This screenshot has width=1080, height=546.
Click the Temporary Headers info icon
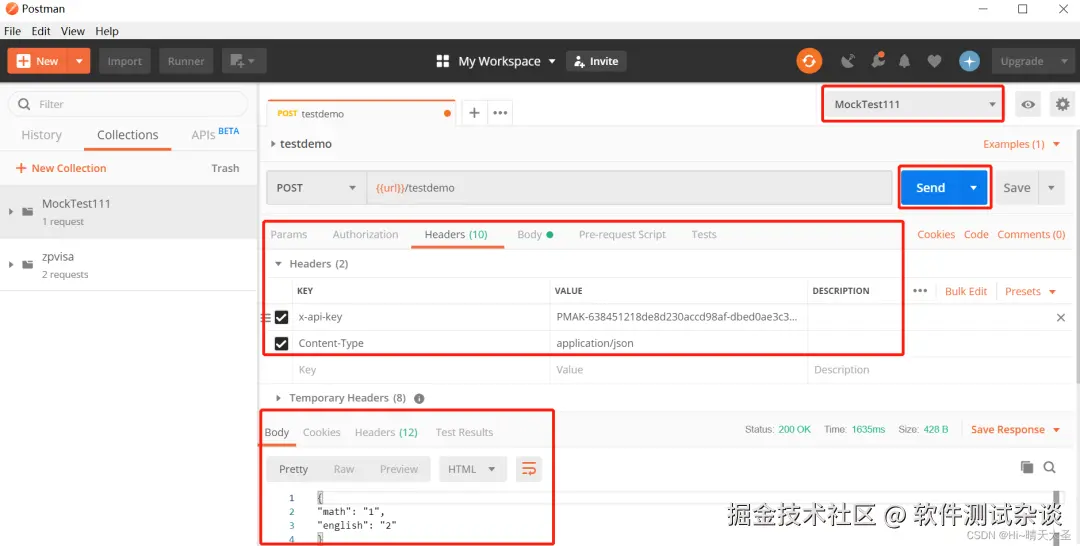419,398
